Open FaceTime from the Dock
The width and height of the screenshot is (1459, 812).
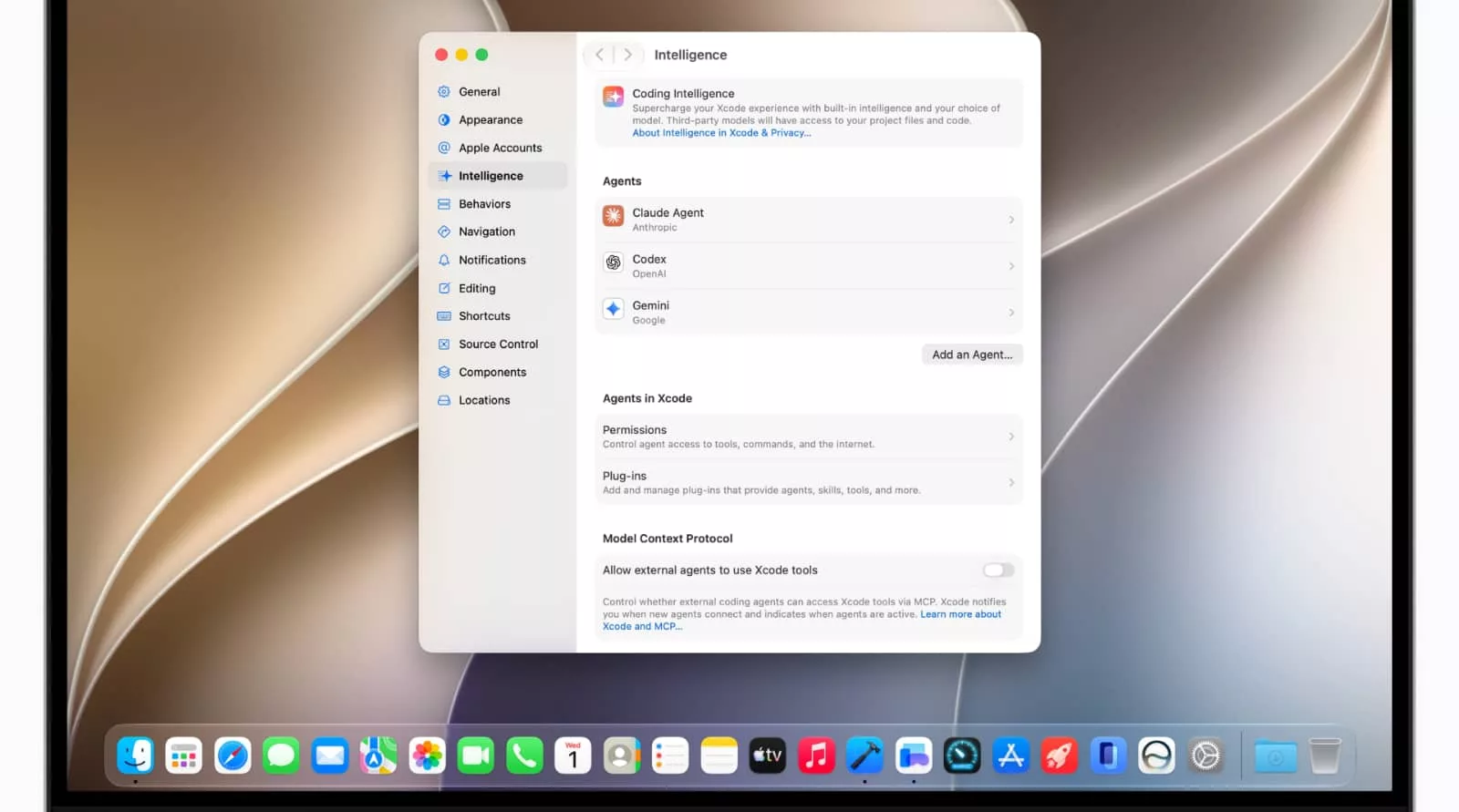(x=476, y=755)
